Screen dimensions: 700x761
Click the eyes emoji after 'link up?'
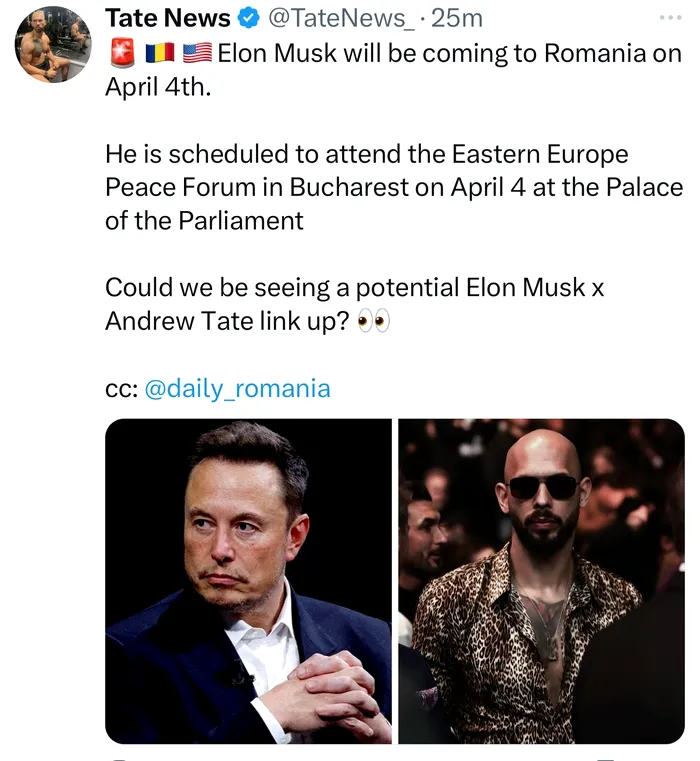click(373, 320)
